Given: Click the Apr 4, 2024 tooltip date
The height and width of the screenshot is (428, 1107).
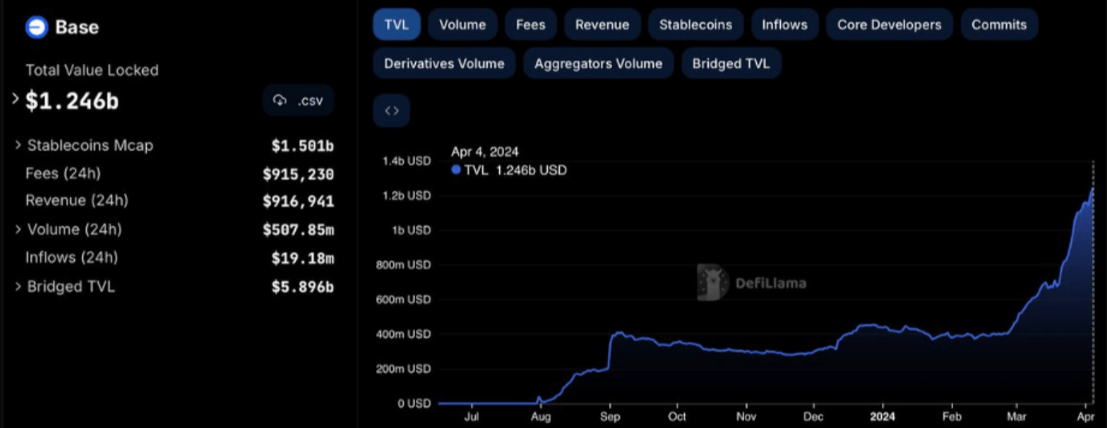Looking at the screenshot, I should click(x=485, y=152).
